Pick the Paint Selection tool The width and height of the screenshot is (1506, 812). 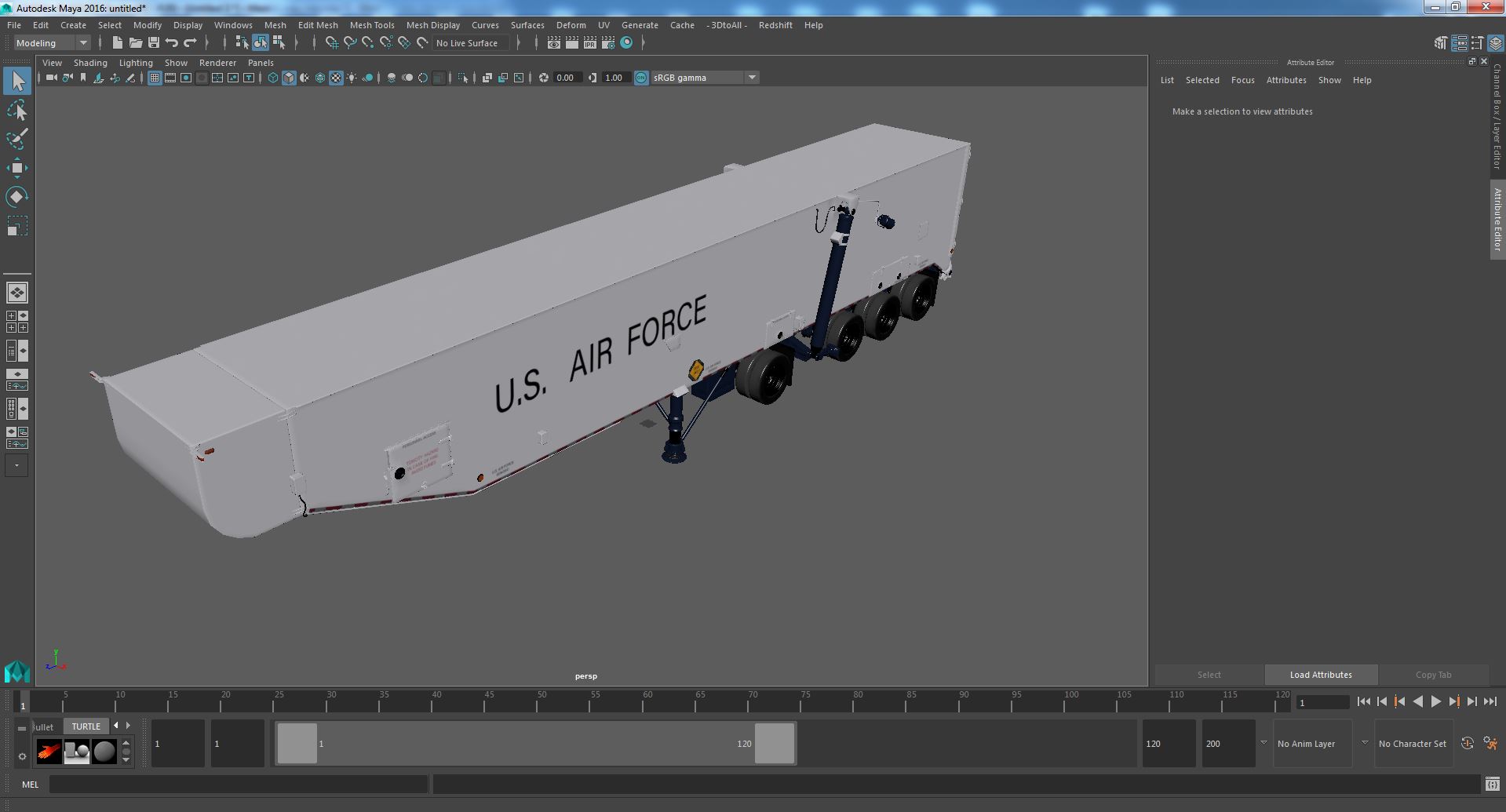click(17, 139)
